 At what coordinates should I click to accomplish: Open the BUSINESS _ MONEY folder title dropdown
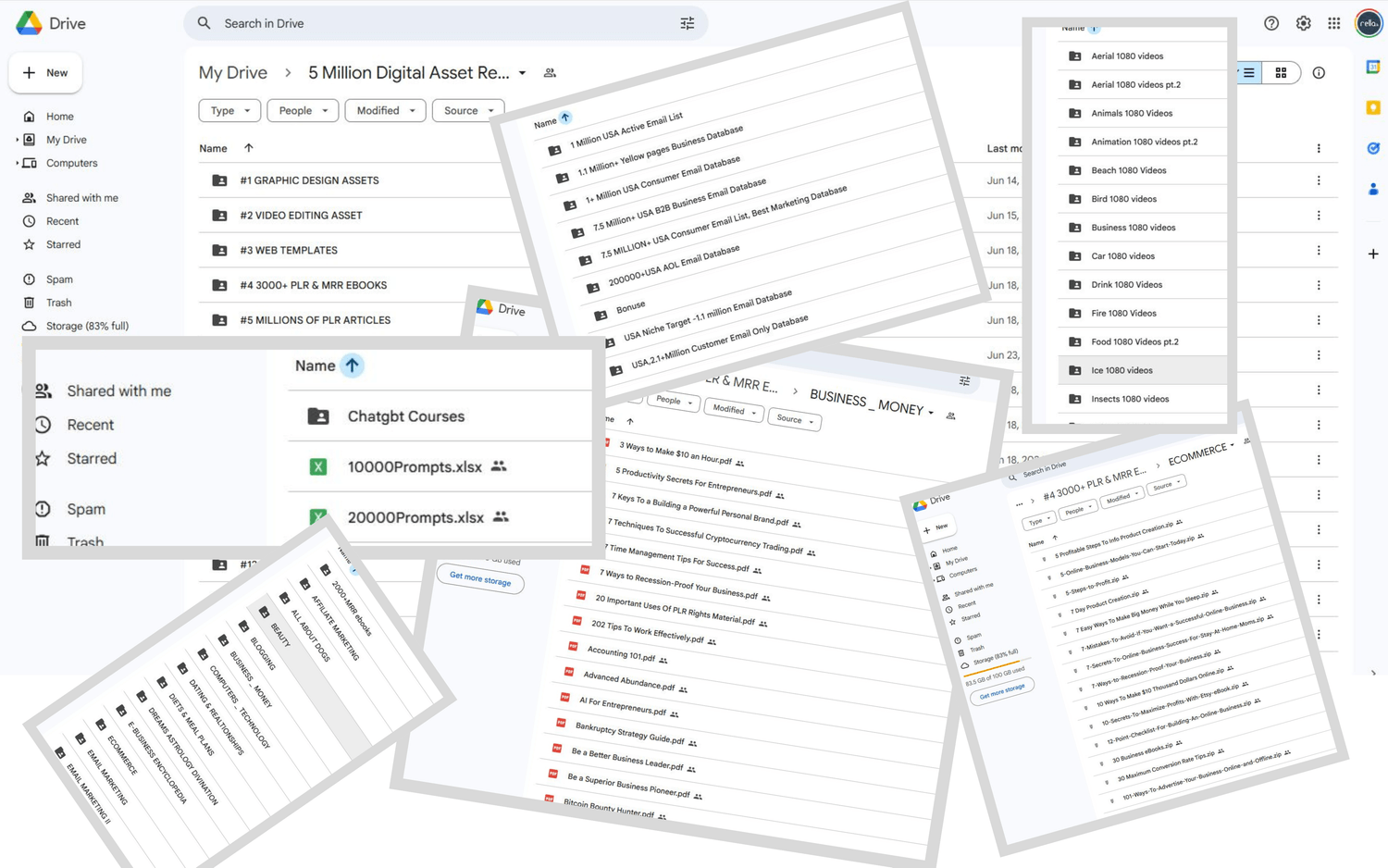(x=931, y=413)
